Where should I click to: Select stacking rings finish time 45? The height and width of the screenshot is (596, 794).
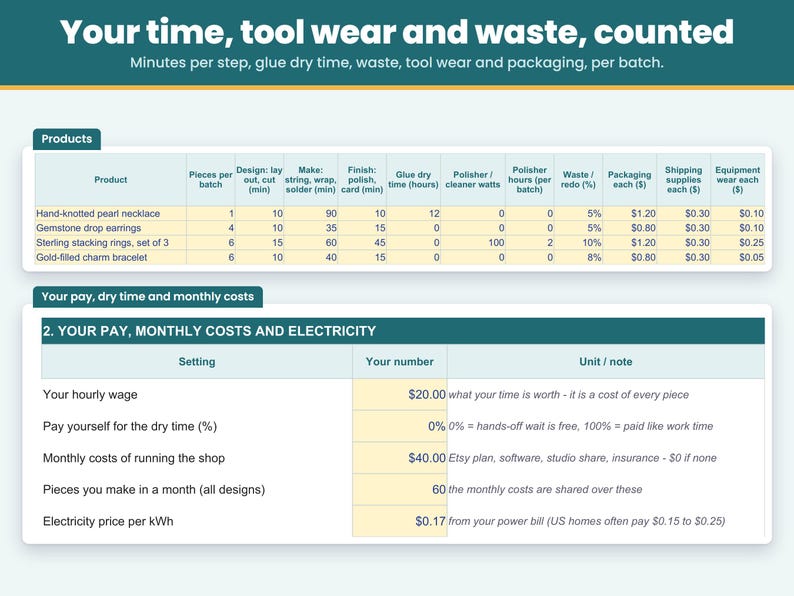[362, 243]
